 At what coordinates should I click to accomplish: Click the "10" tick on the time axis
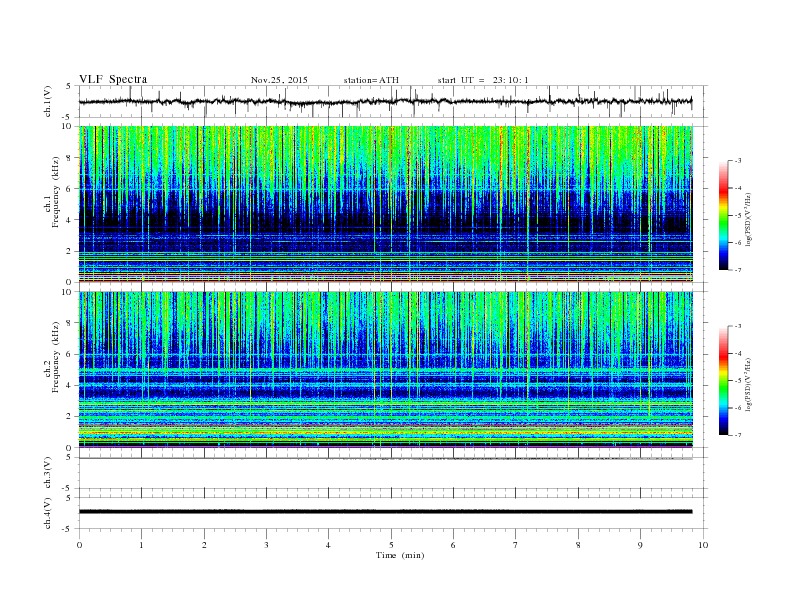pos(703,545)
